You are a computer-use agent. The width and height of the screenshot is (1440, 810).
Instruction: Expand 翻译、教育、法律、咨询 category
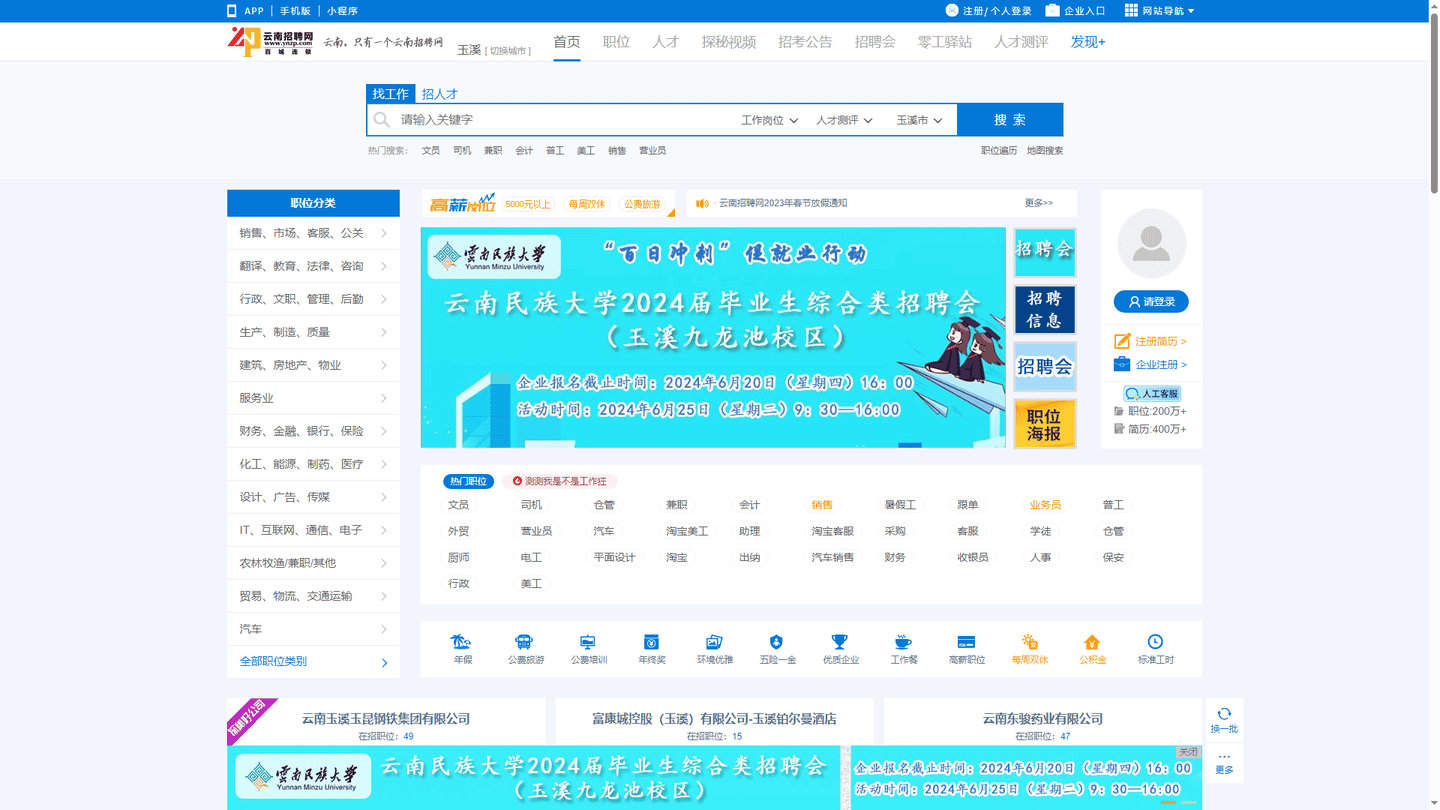tap(313, 266)
